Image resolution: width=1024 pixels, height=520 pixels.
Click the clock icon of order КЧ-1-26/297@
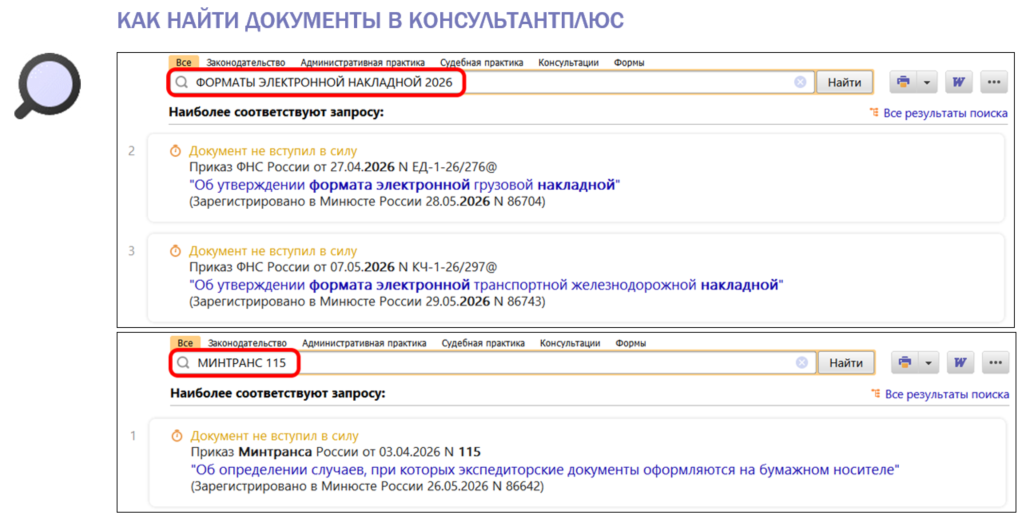[x=175, y=251]
